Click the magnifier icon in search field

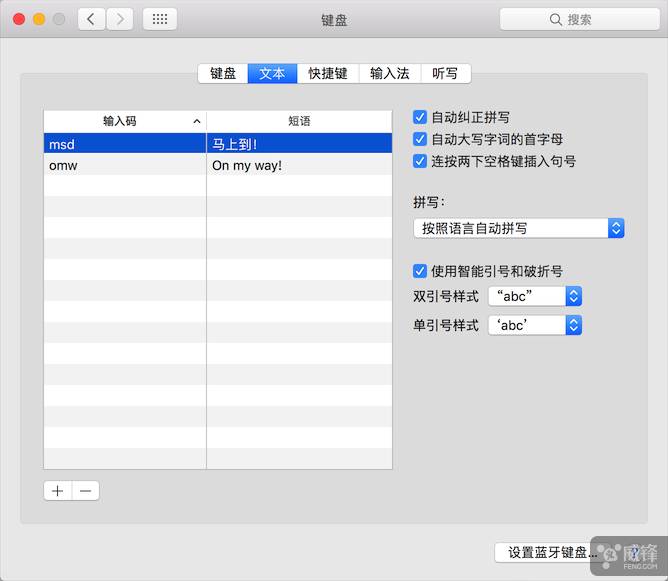click(555, 20)
